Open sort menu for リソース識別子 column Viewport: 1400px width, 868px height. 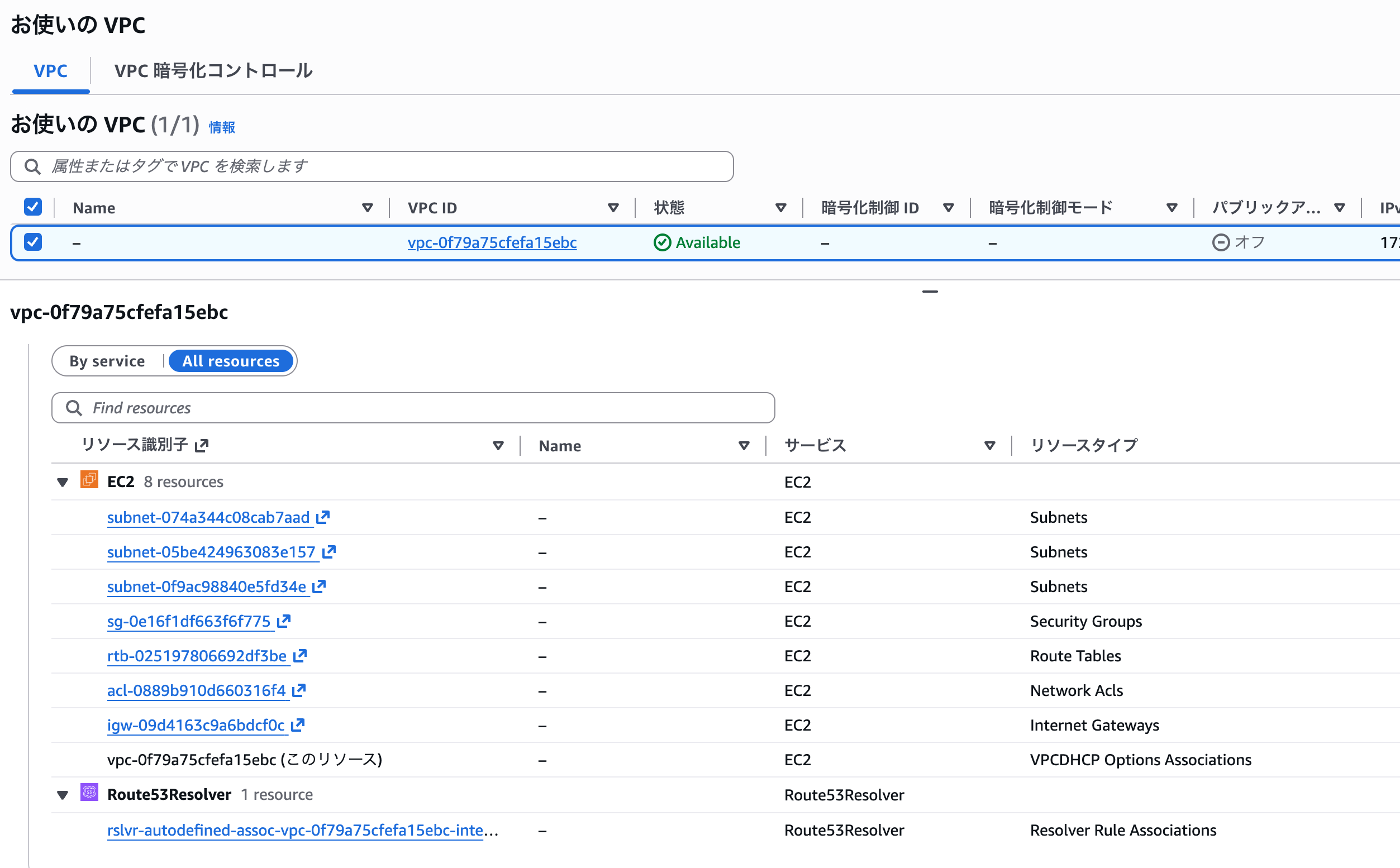498,446
